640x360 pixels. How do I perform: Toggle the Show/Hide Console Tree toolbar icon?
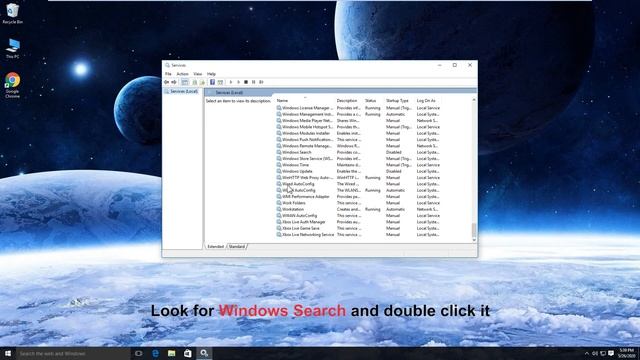[x=185, y=82]
